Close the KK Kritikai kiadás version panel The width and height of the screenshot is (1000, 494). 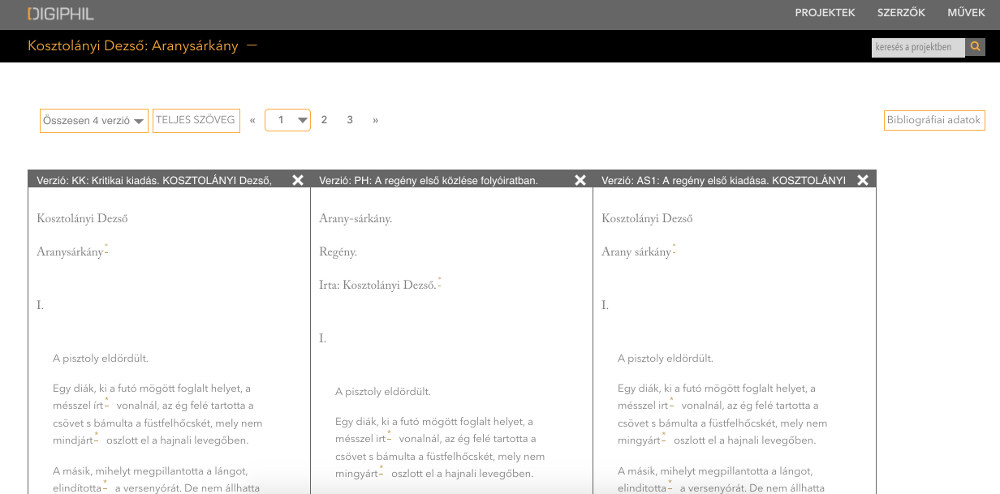(x=298, y=180)
